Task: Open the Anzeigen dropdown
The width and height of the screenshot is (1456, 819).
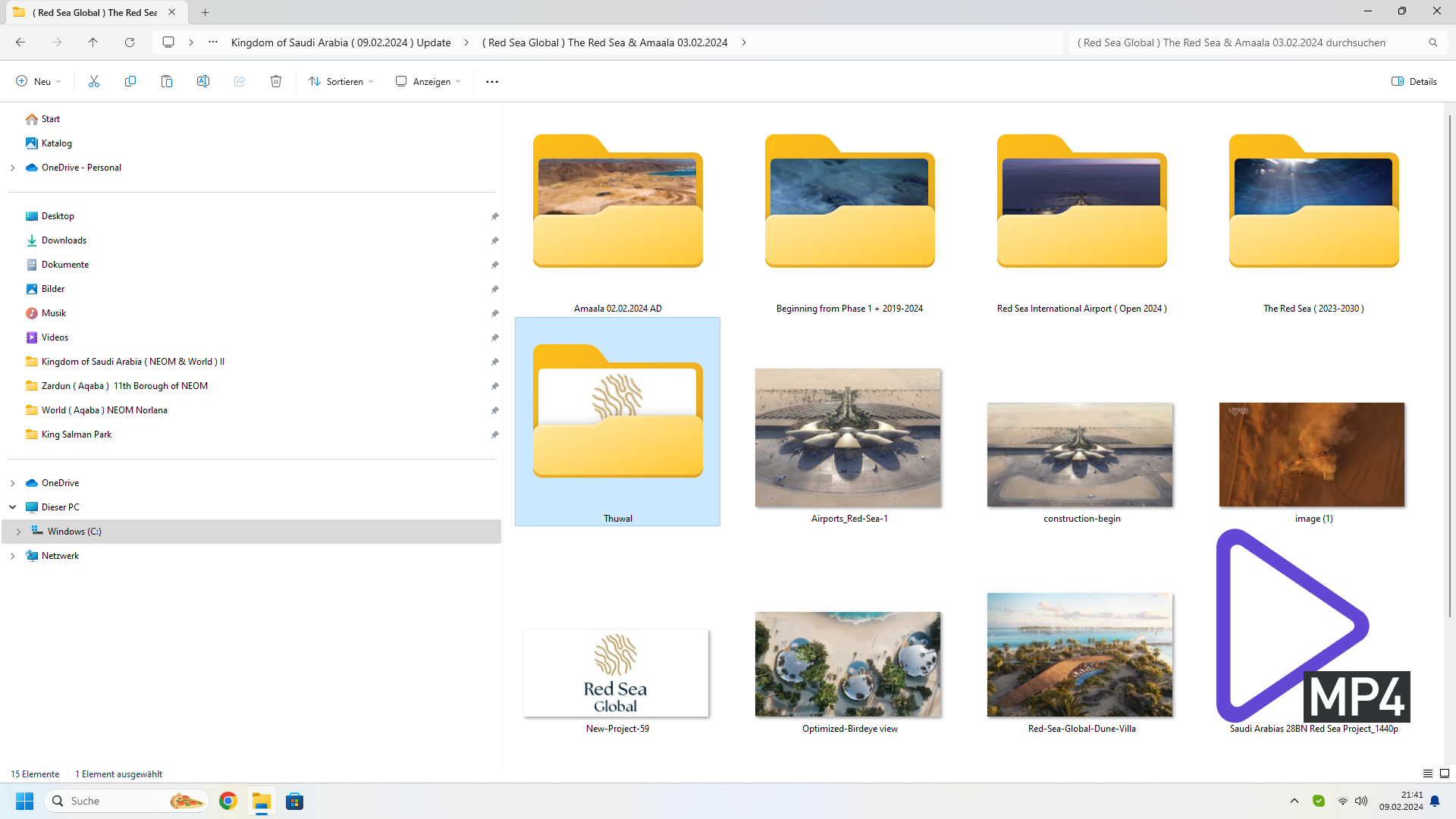Action: point(428,82)
